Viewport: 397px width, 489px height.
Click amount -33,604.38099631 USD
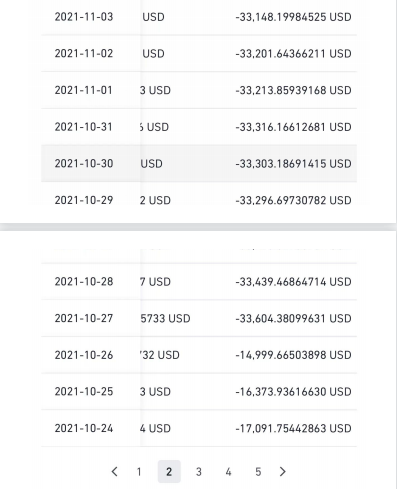[x=293, y=318]
